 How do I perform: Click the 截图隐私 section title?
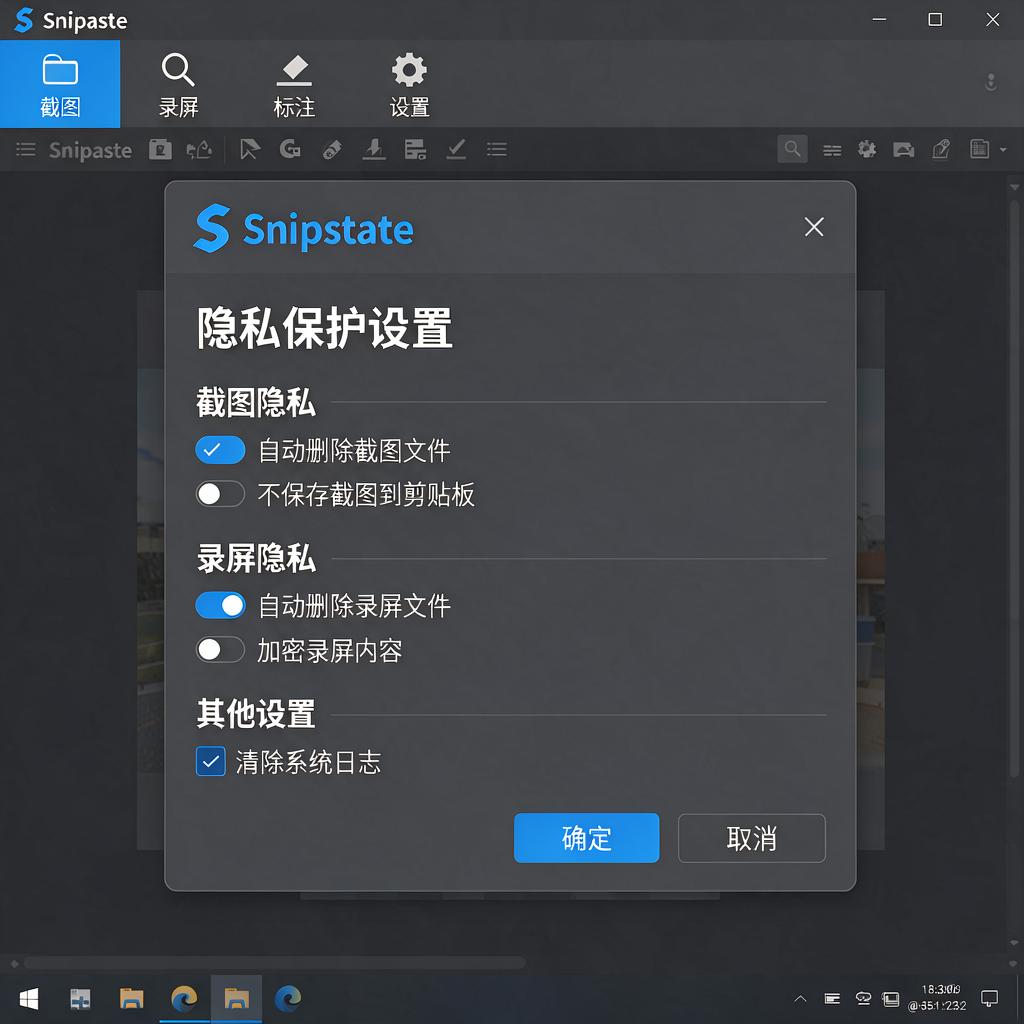[256, 402]
